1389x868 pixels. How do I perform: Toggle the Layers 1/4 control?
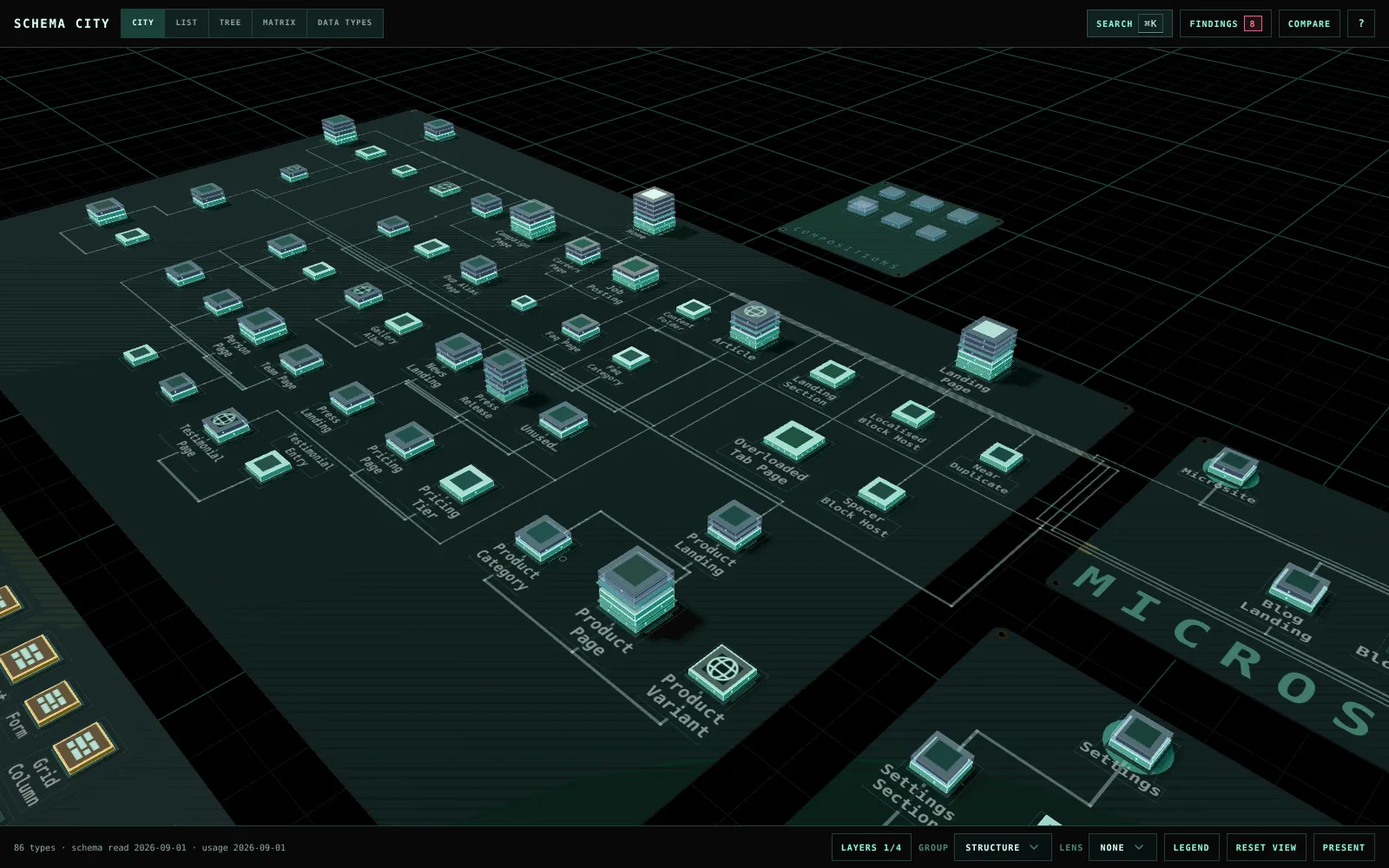point(871,847)
